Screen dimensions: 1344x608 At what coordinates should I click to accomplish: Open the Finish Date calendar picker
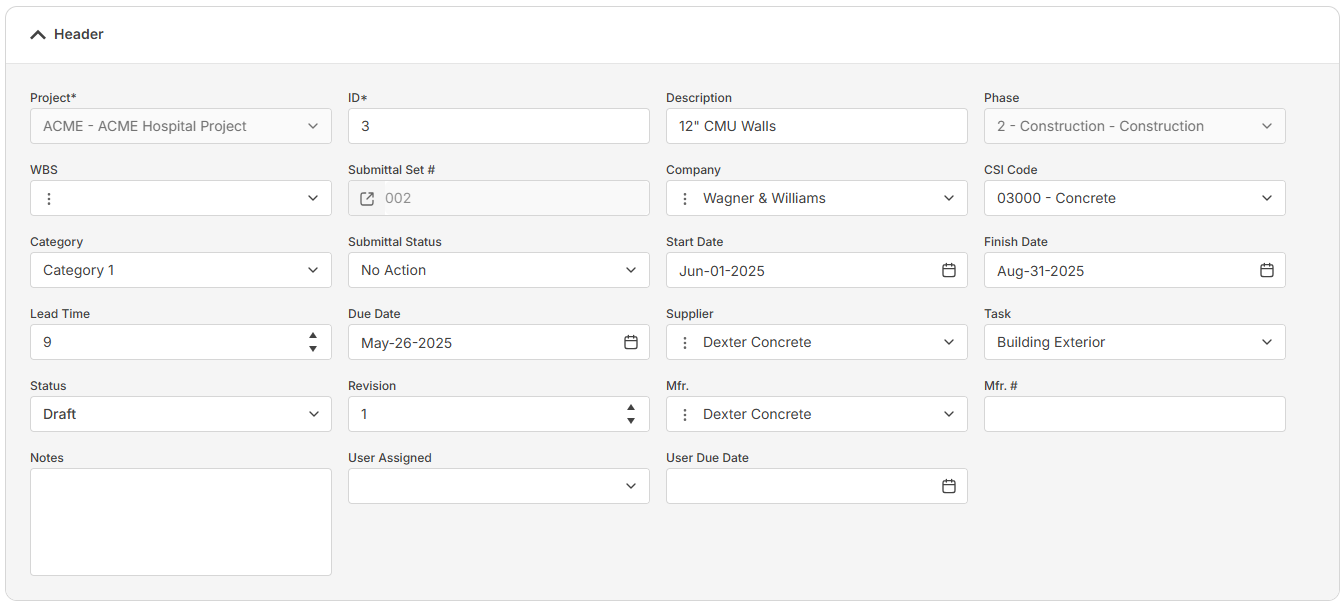click(1267, 270)
